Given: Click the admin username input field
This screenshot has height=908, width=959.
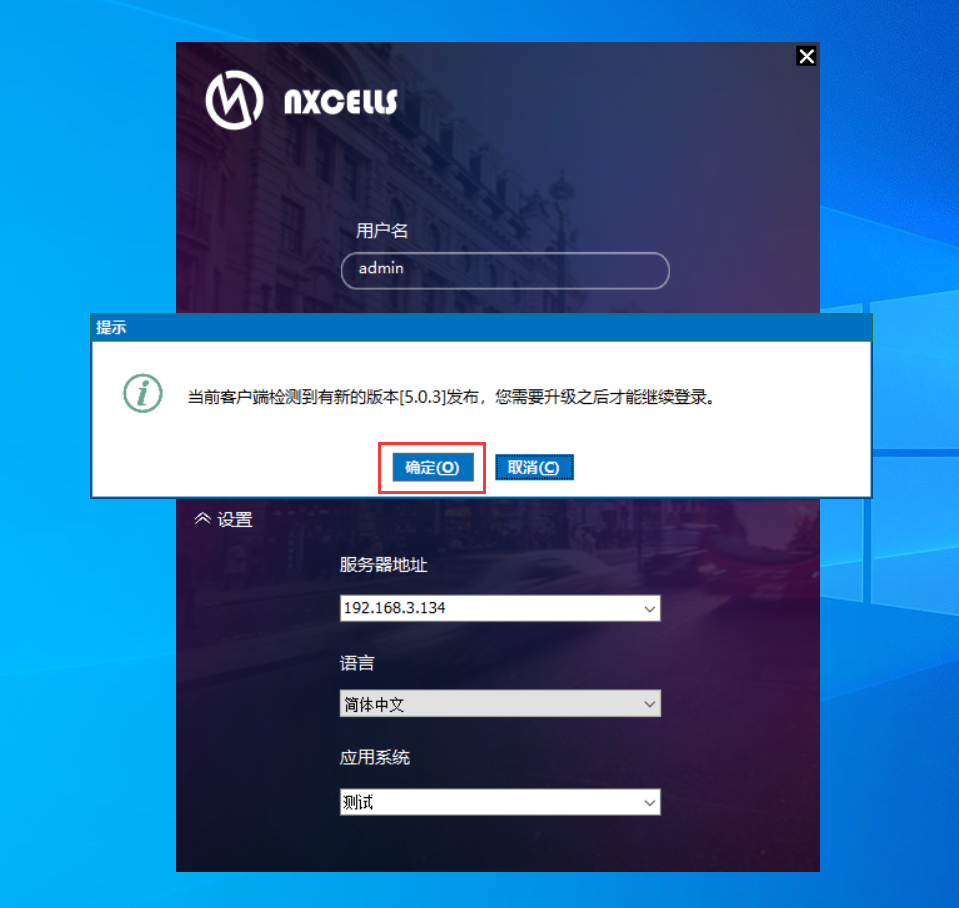Looking at the screenshot, I should [505, 270].
